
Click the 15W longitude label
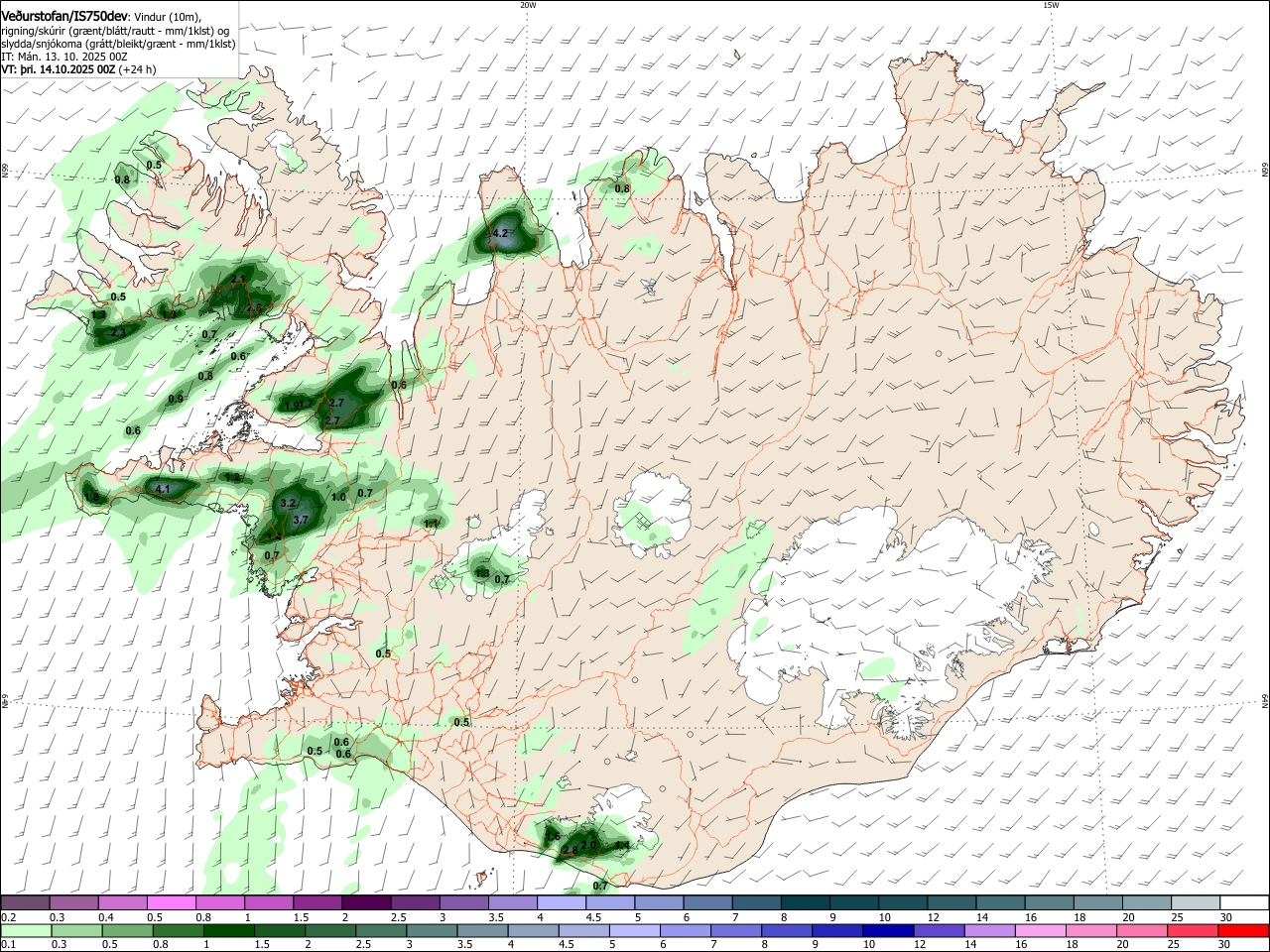tap(1051, 5)
